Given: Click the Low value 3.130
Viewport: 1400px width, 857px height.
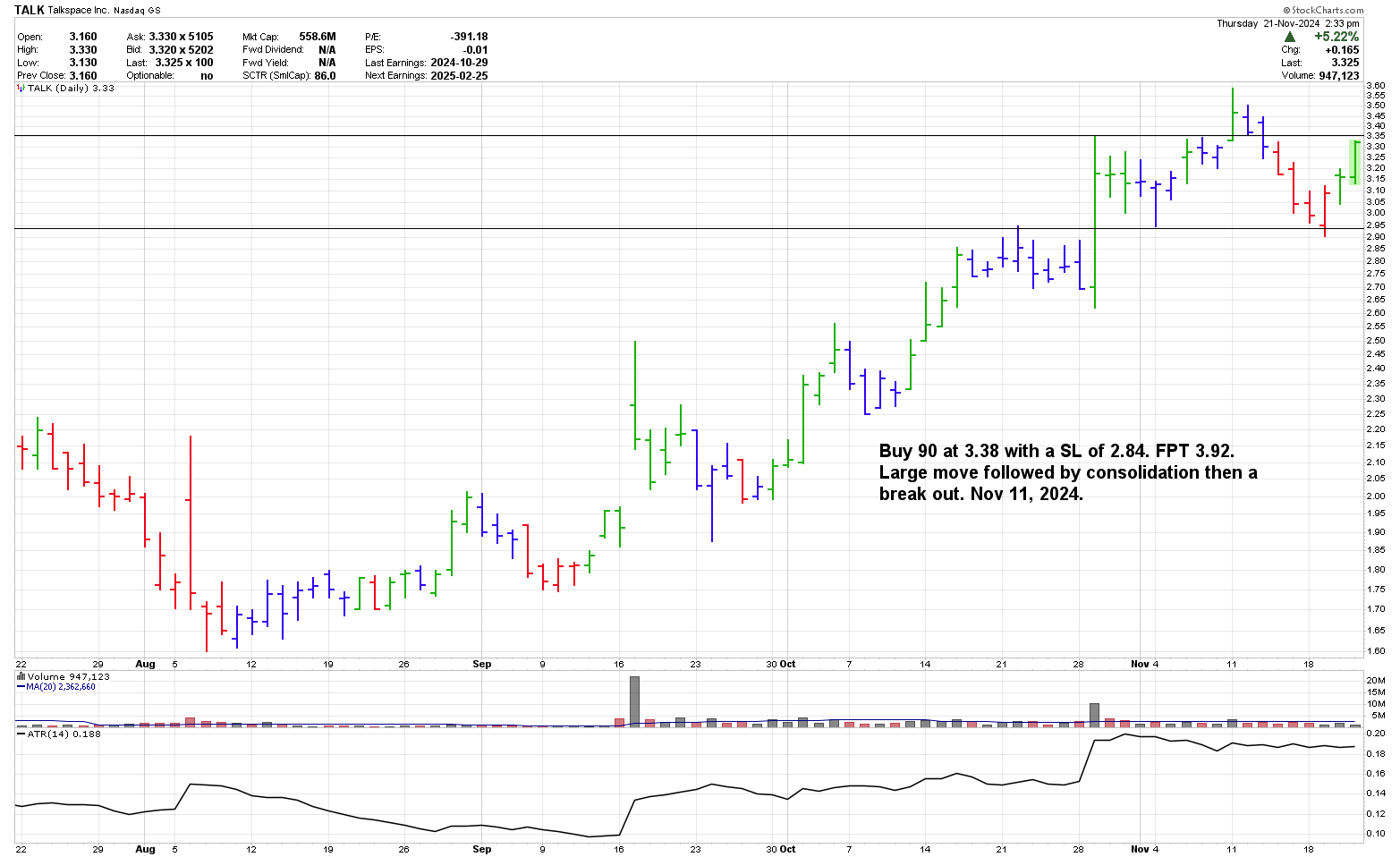Looking at the screenshot, I should [x=83, y=63].
